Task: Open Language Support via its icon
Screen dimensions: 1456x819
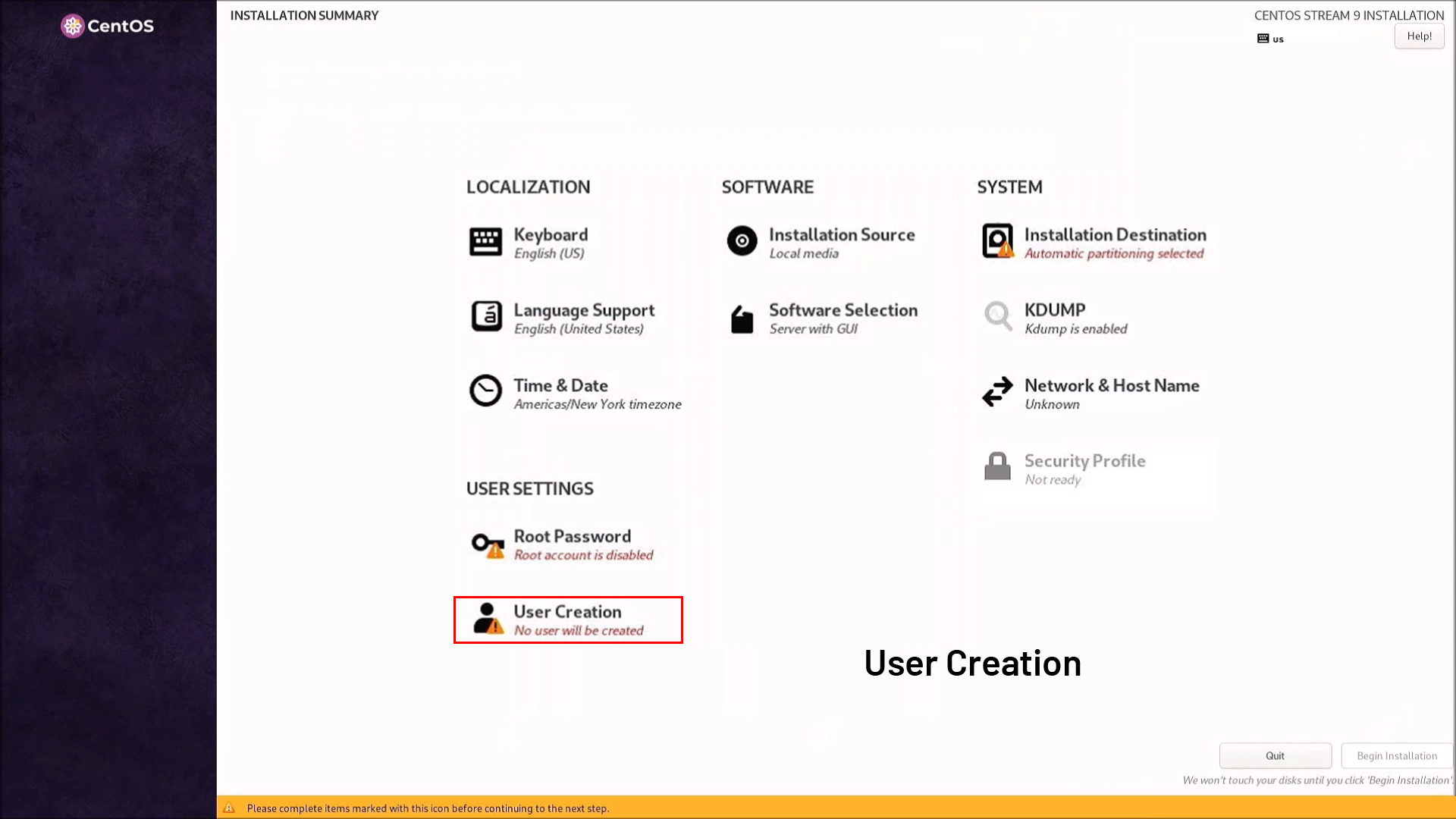Action: [485, 316]
